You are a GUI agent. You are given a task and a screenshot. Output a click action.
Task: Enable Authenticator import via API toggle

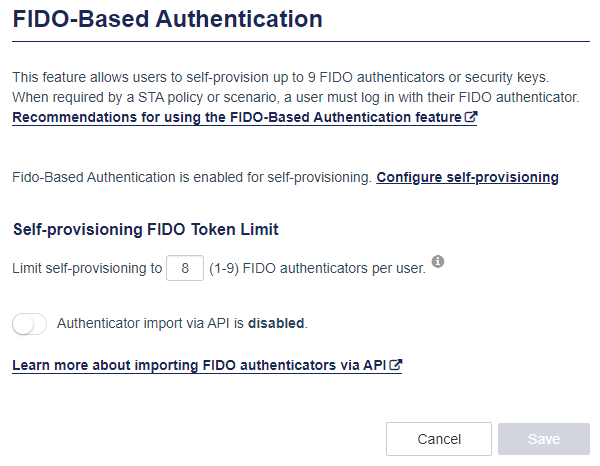tap(29, 324)
